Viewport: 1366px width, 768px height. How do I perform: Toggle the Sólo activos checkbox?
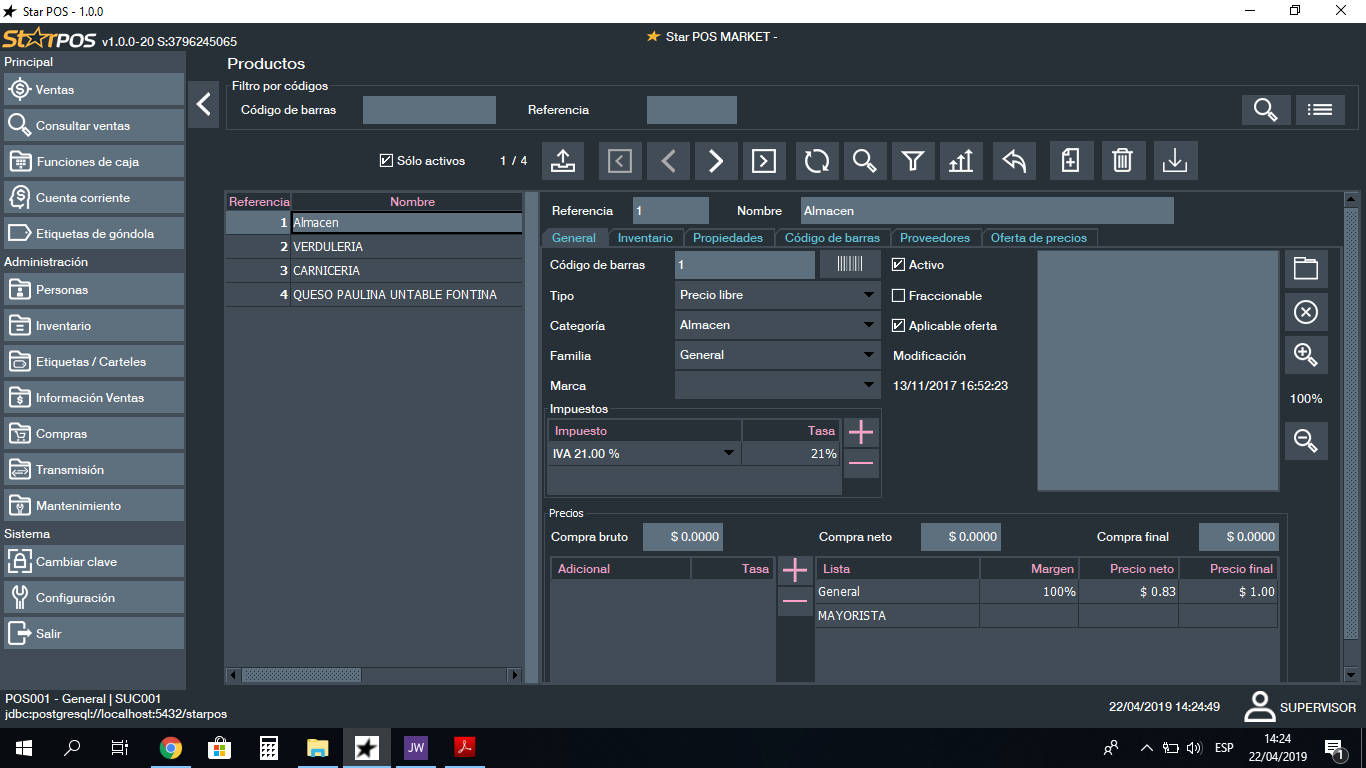click(386, 161)
